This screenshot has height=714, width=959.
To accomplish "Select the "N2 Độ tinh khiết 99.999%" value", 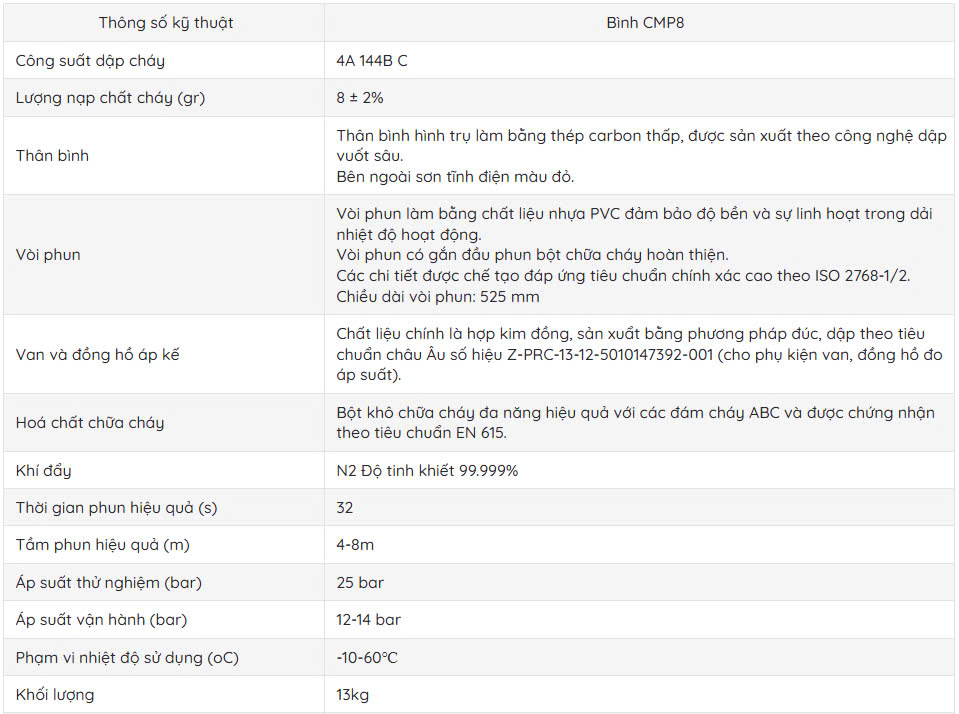I will click(428, 470).
